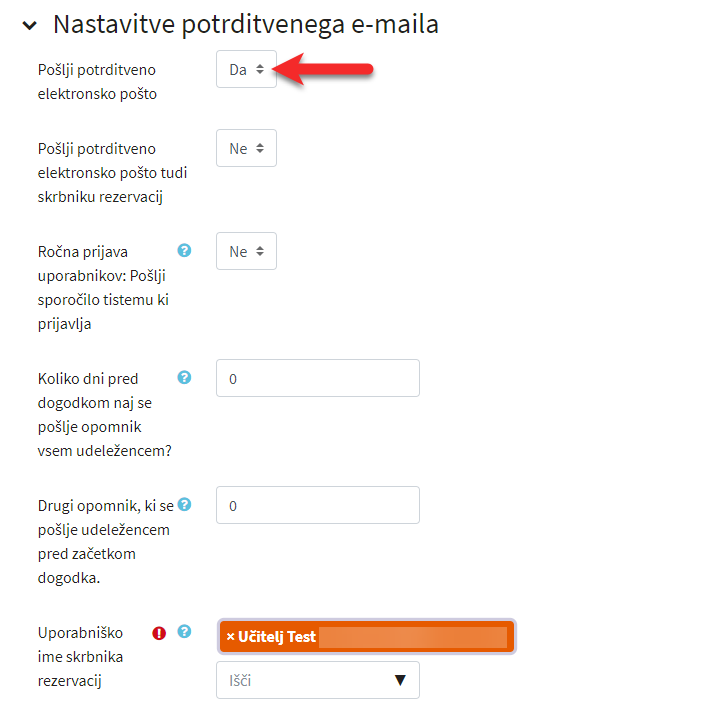The height and width of the screenshot is (712, 710).
Task: Show help for Ročna prijava uporabnikov
Action: coord(184,250)
